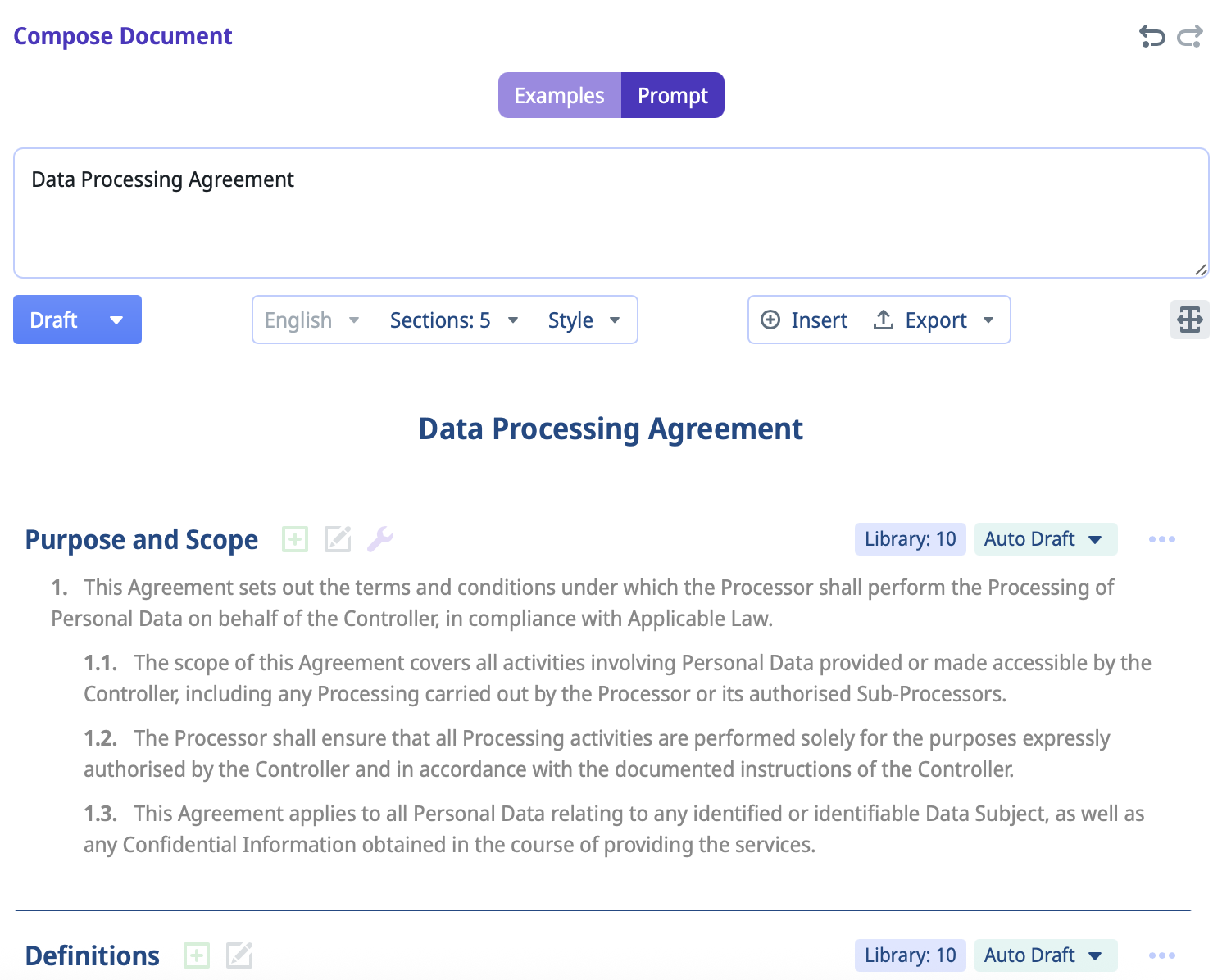
Task: Open the Purpose and Scope more options menu
Action: pyautogui.click(x=1161, y=539)
